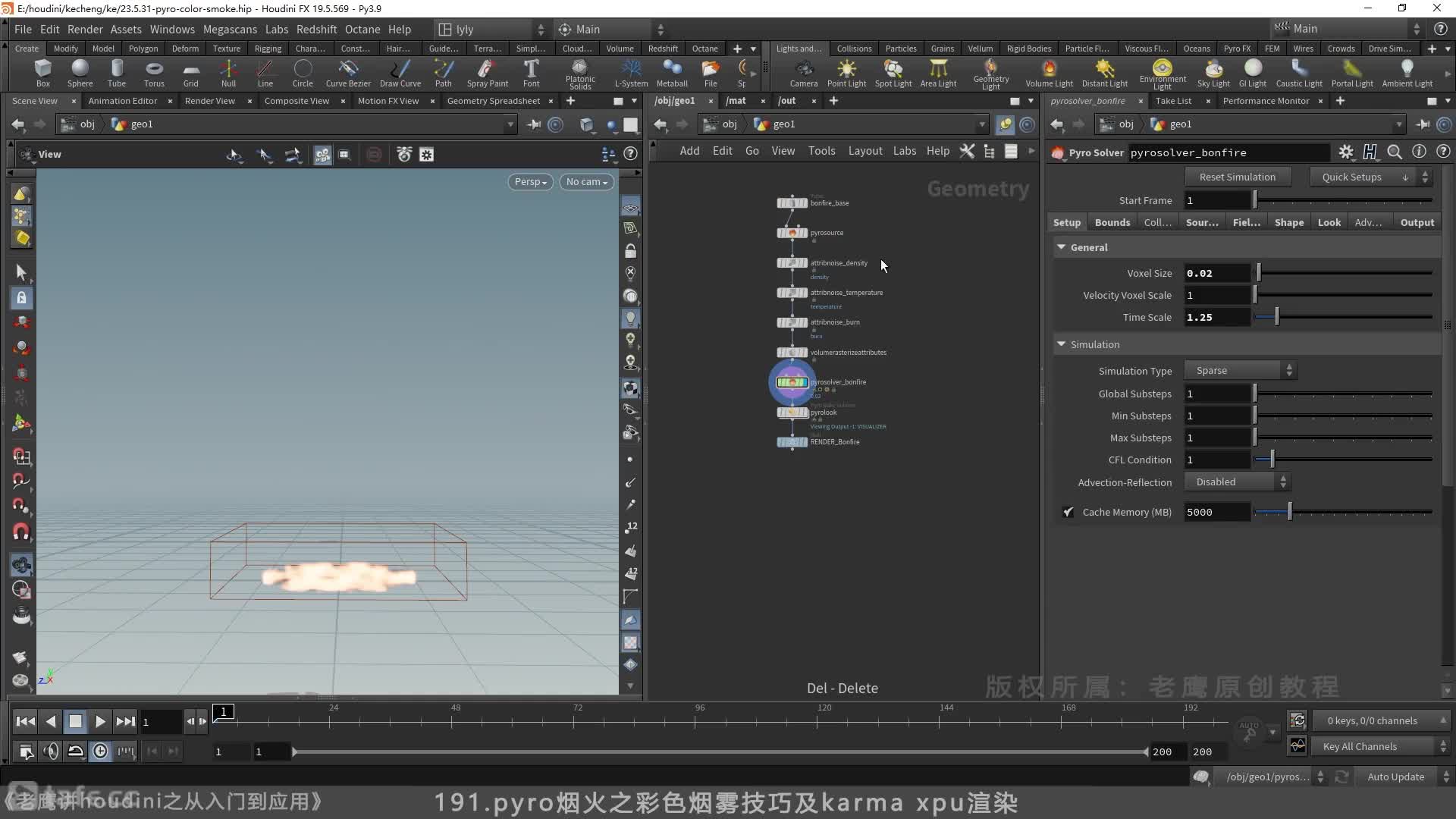Collapse the General section

(x=1062, y=247)
